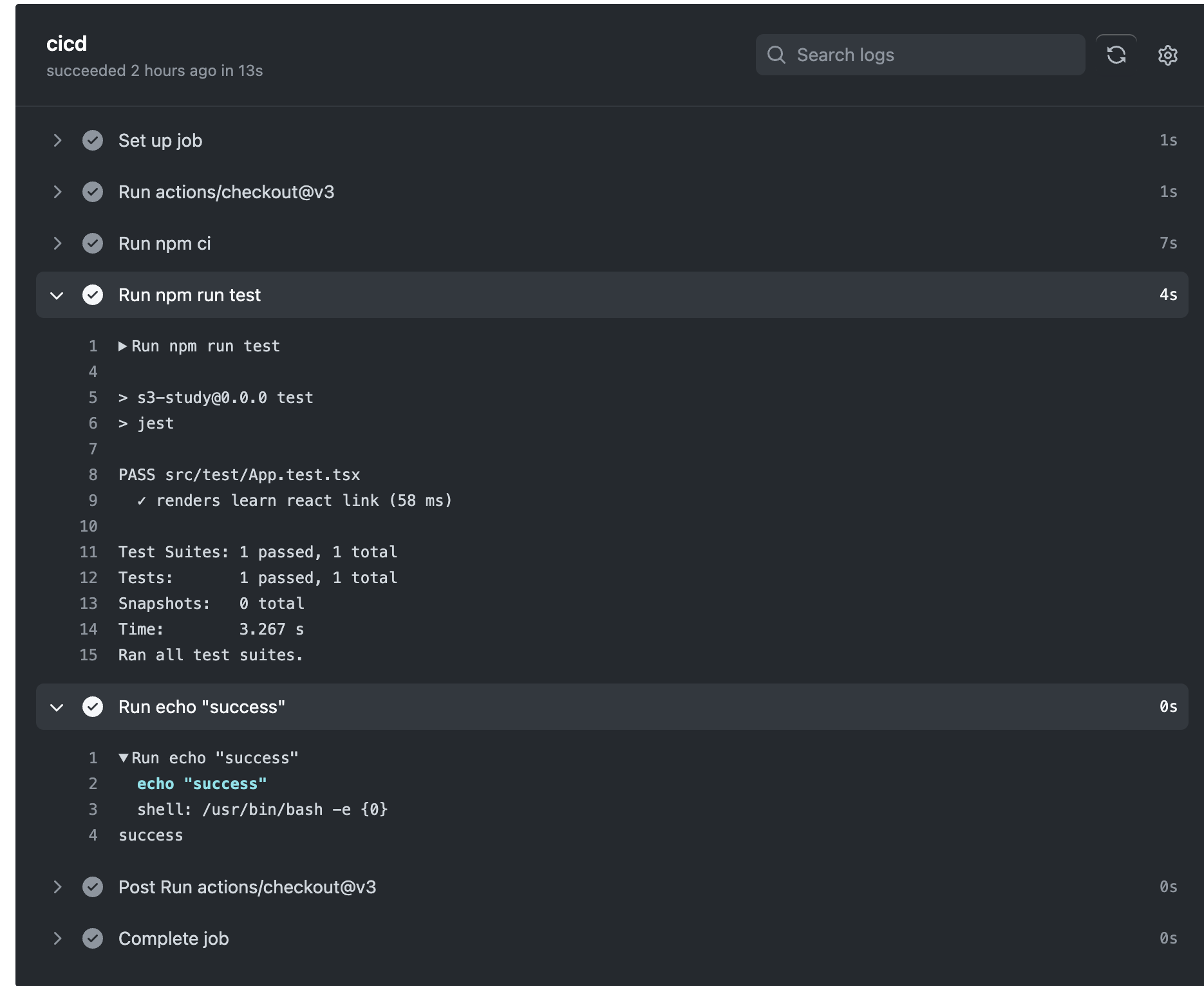This screenshot has width=1204, height=986.
Task: Click the success check icon of Complete job
Action: pos(93,938)
